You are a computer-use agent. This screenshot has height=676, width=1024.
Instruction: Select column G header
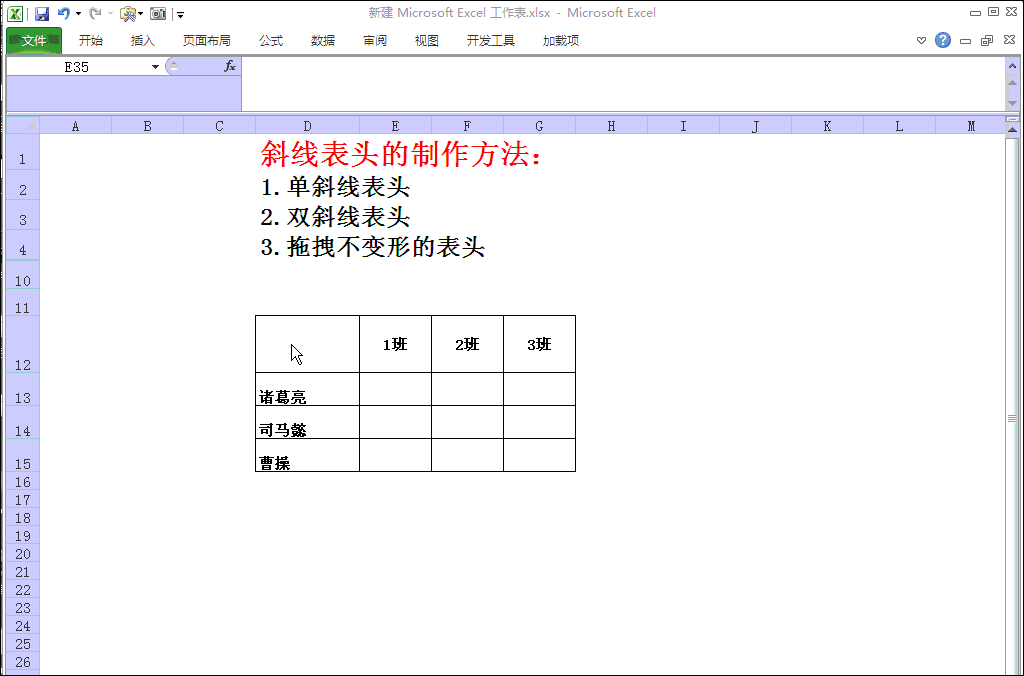point(539,126)
